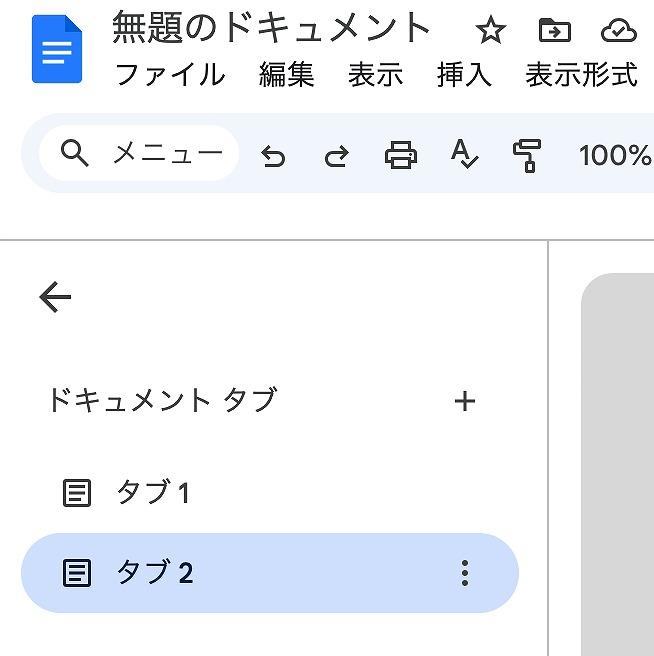Run the spelling and grammar check icon
The height and width of the screenshot is (656, 654).
click(x=464, y=154)
